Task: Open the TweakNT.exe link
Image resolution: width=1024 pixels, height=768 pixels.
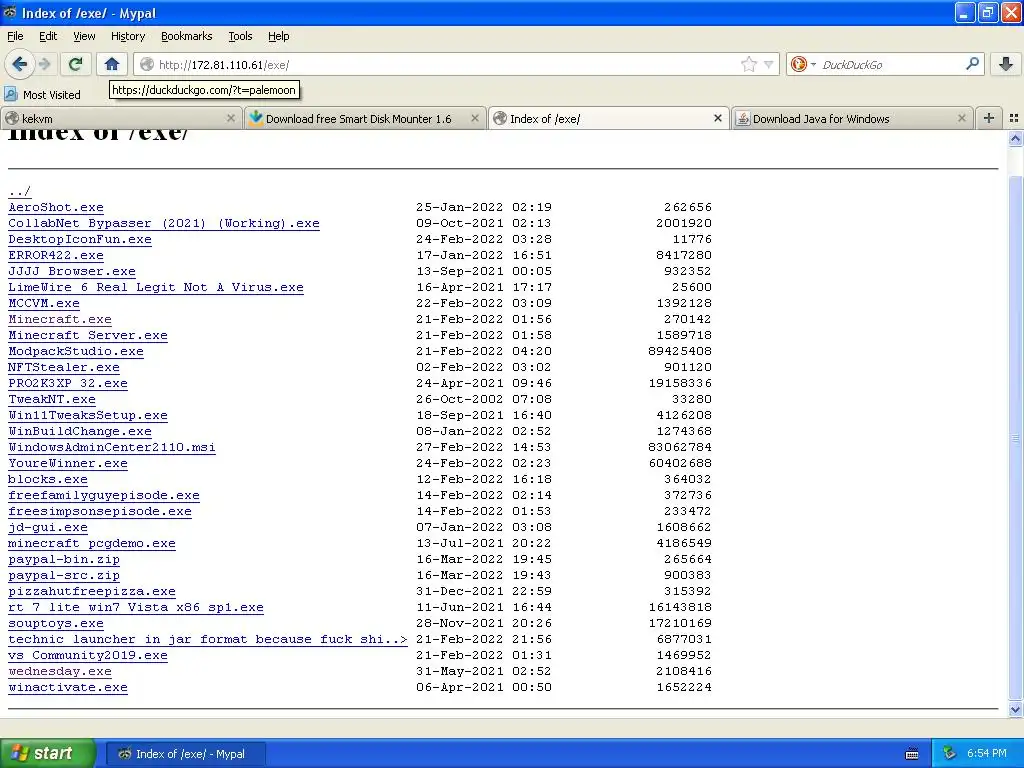Action: [x=52, y=399]
